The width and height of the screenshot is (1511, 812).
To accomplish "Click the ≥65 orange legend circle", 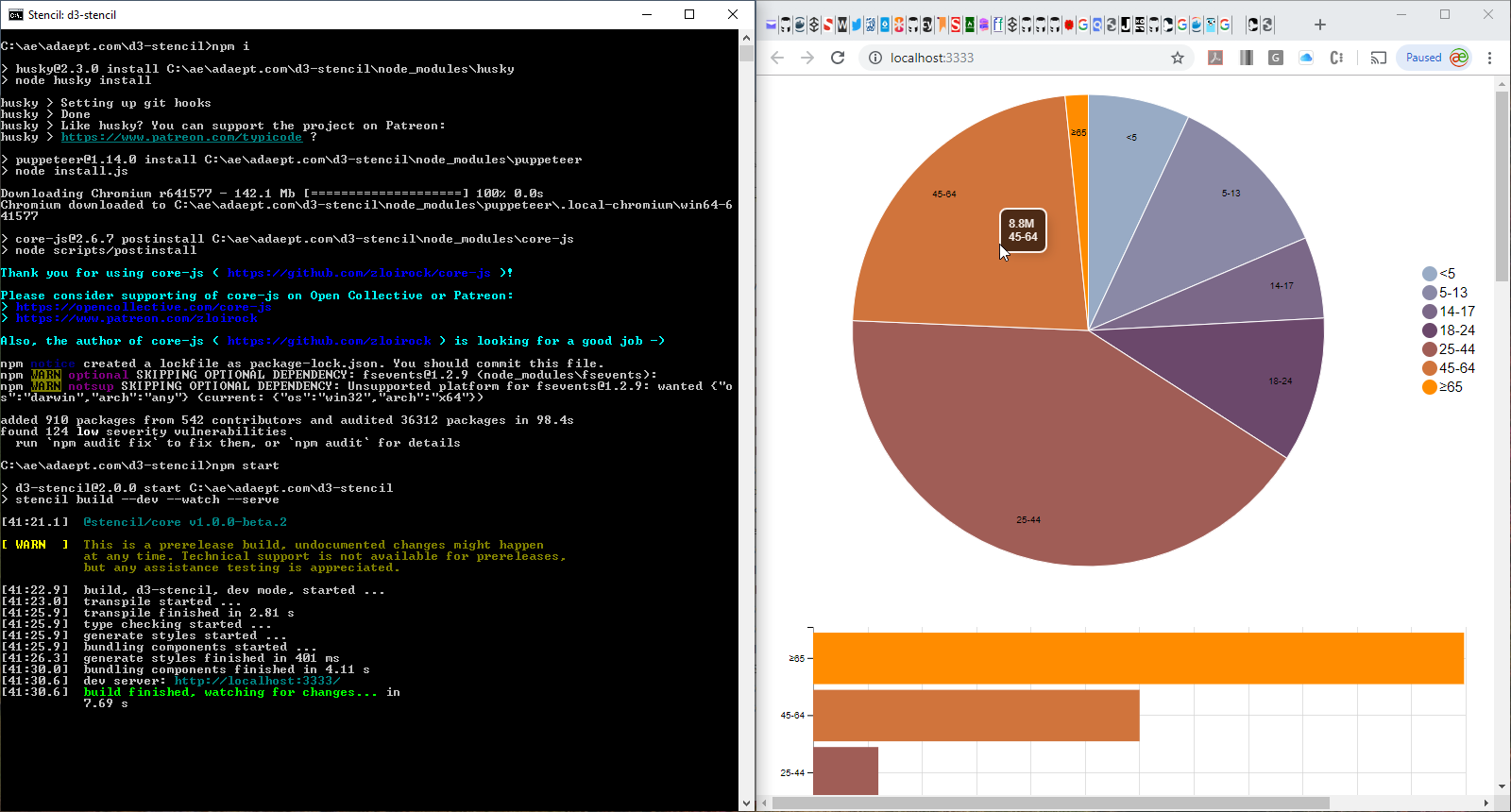I will [1429, 387].
